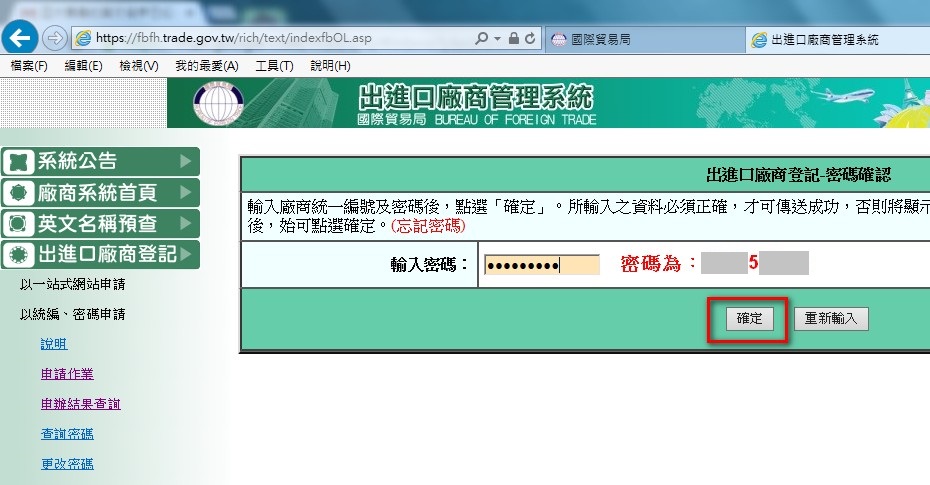930x485 pixels.
Task: Click the 出進口廠商登記-密碼確認 heading
Action: click(798, 175)
